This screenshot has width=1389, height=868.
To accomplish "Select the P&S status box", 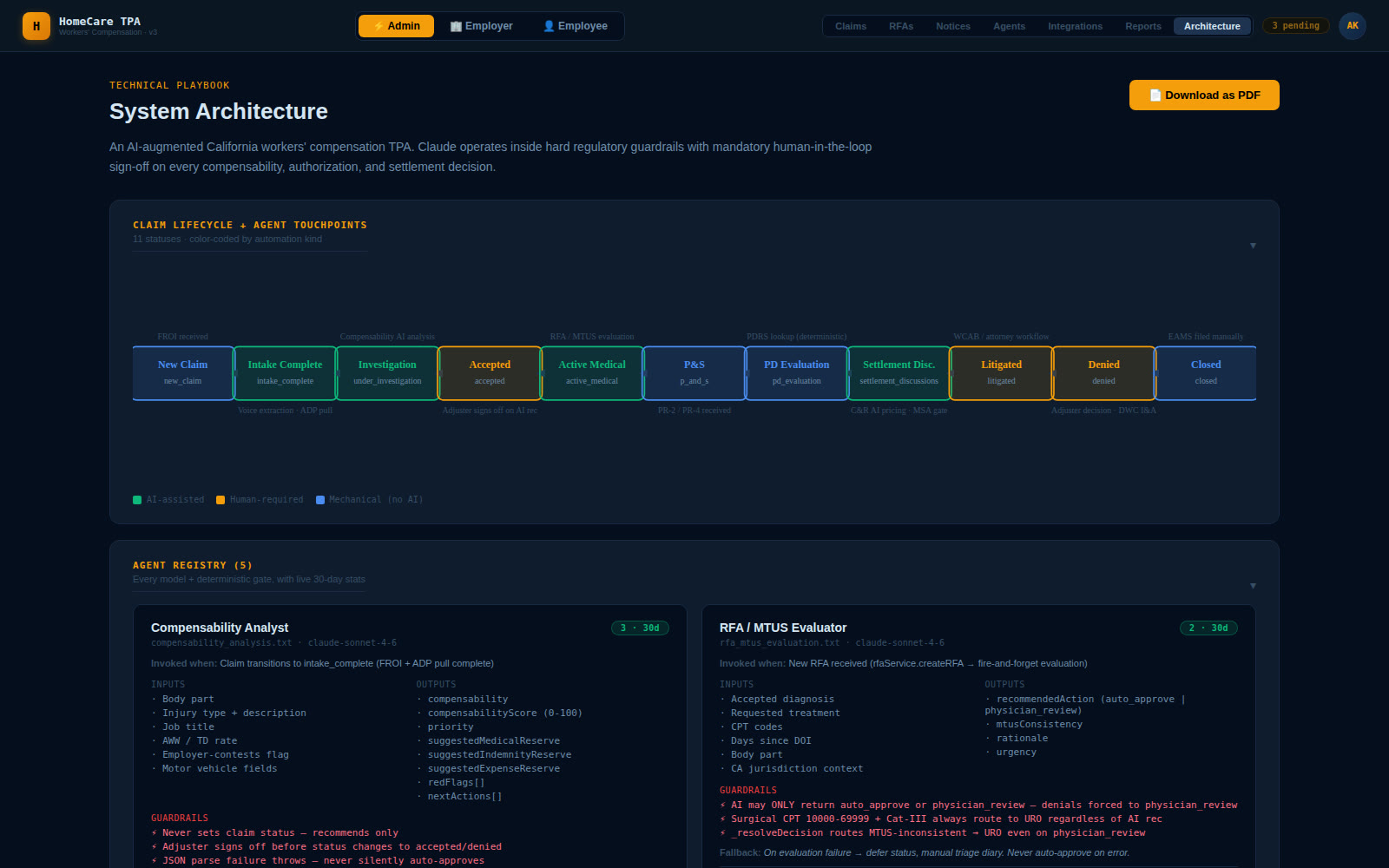I will (x=694, y=373).
